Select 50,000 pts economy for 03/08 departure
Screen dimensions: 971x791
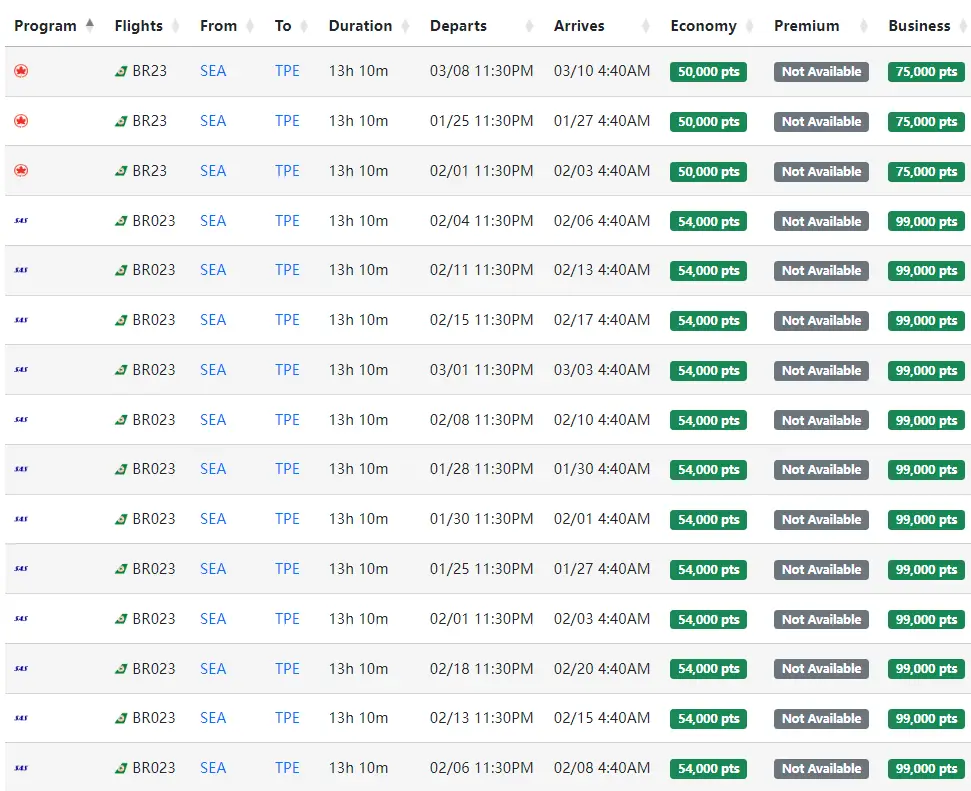click(x=708, y=72)
